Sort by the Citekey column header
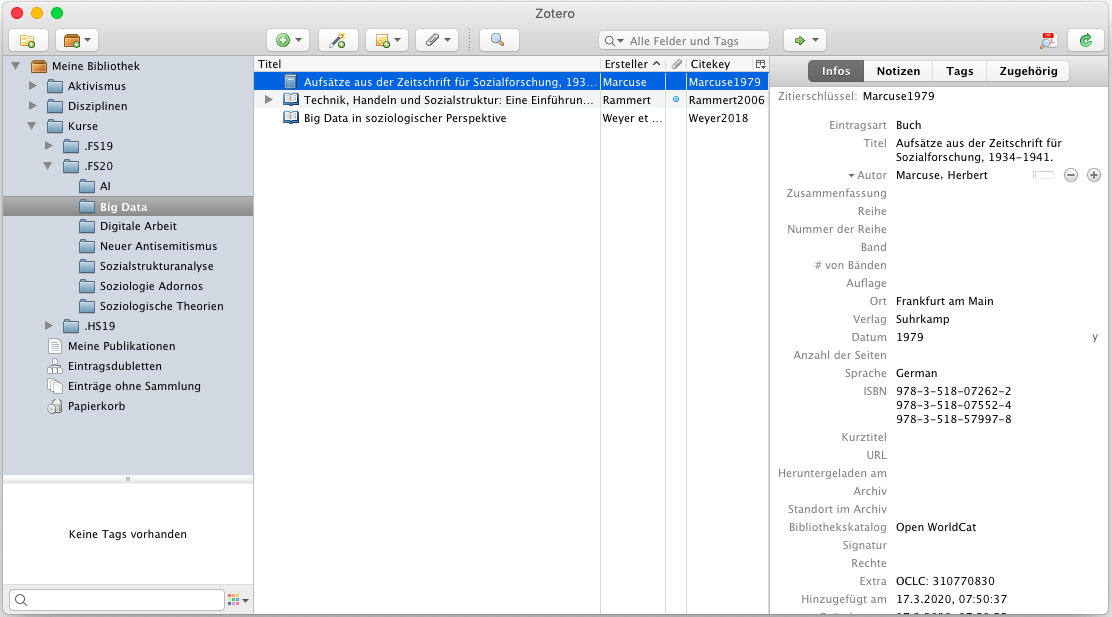 [x=719, y=64]
